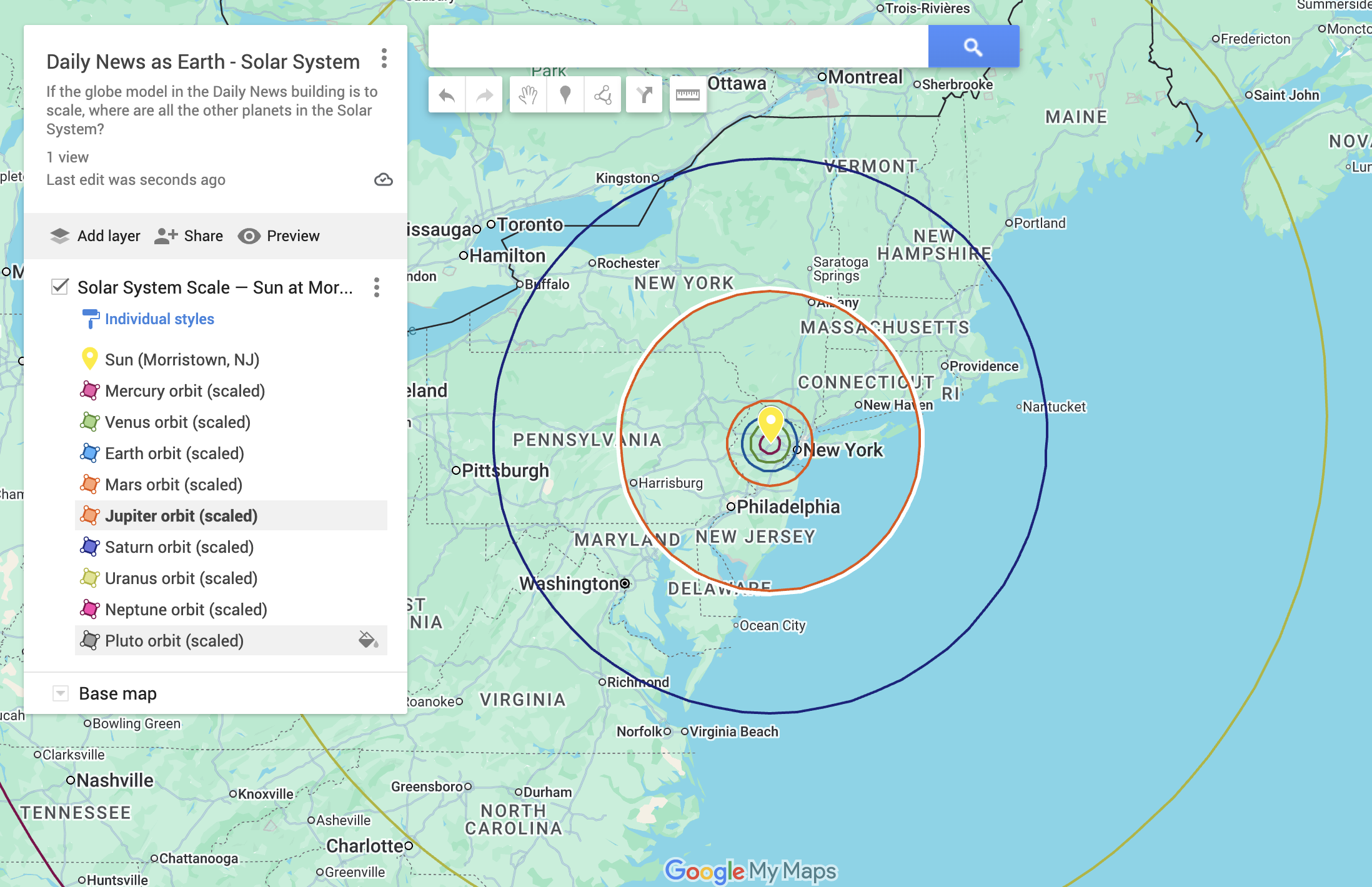Click the blue search button
1372x887 pixels.
973,47
